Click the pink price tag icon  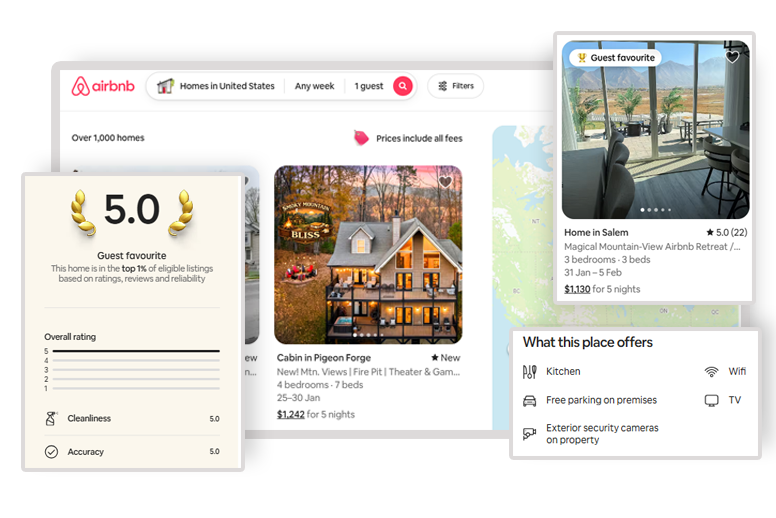[361, 138]
